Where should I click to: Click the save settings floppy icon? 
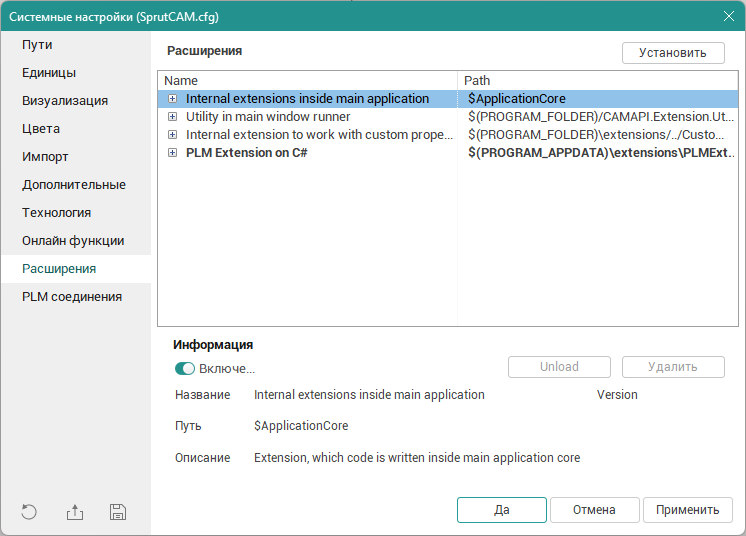118,512
